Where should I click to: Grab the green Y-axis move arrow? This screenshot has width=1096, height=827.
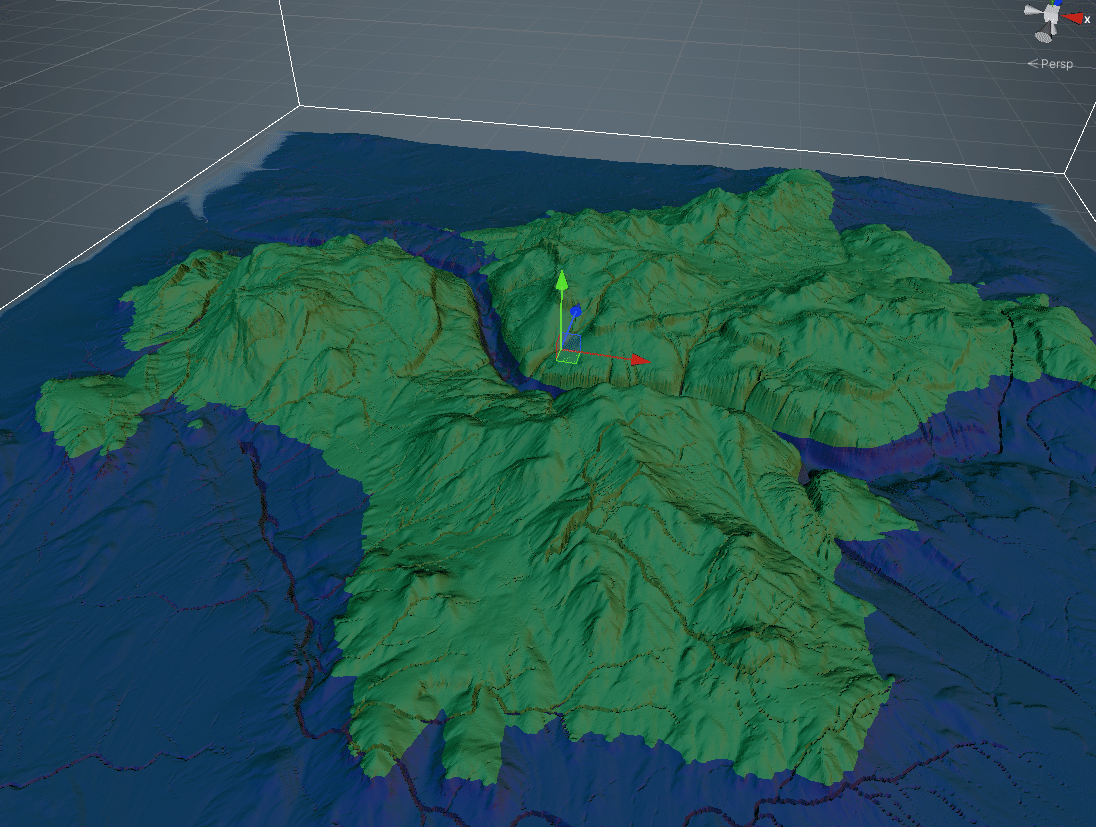pyautogui.click(x=561, y=281)
